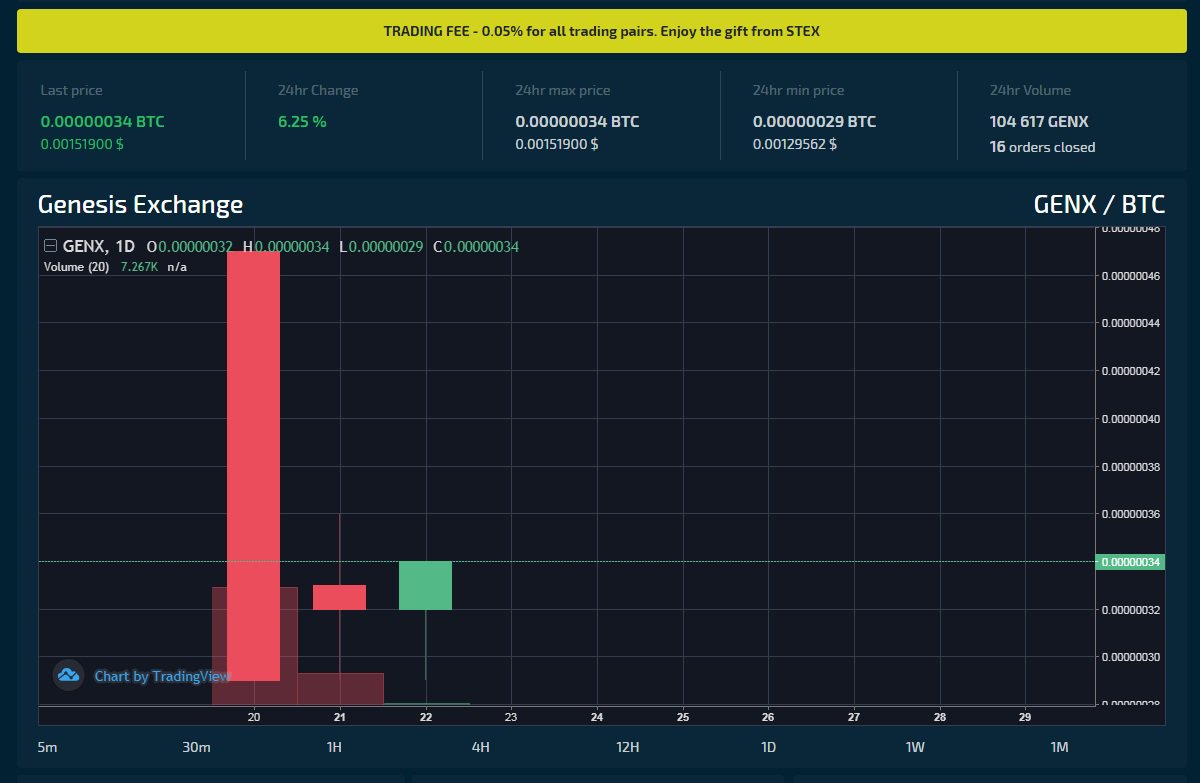
Task: Click date 20 on the time axis
Action: [254, 717]
